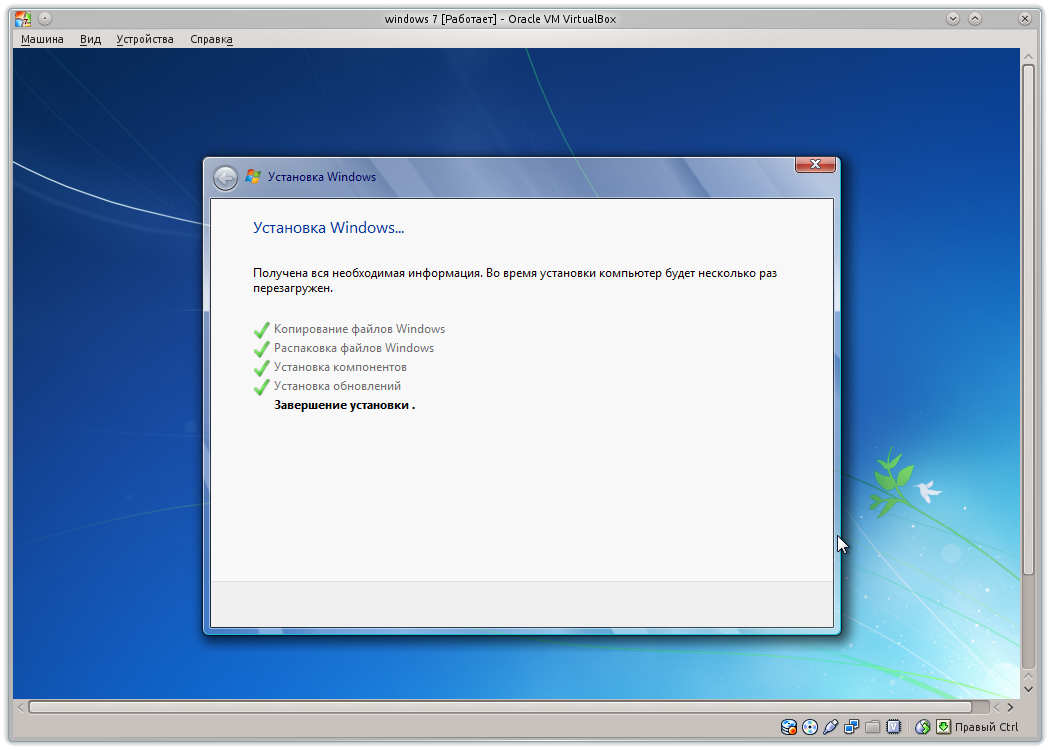Click the back arrow in the installer window

226,176
